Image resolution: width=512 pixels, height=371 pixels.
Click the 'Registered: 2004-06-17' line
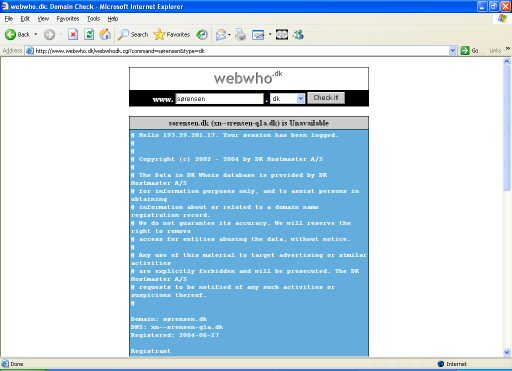pyautogui.click(x=175, y=335)
